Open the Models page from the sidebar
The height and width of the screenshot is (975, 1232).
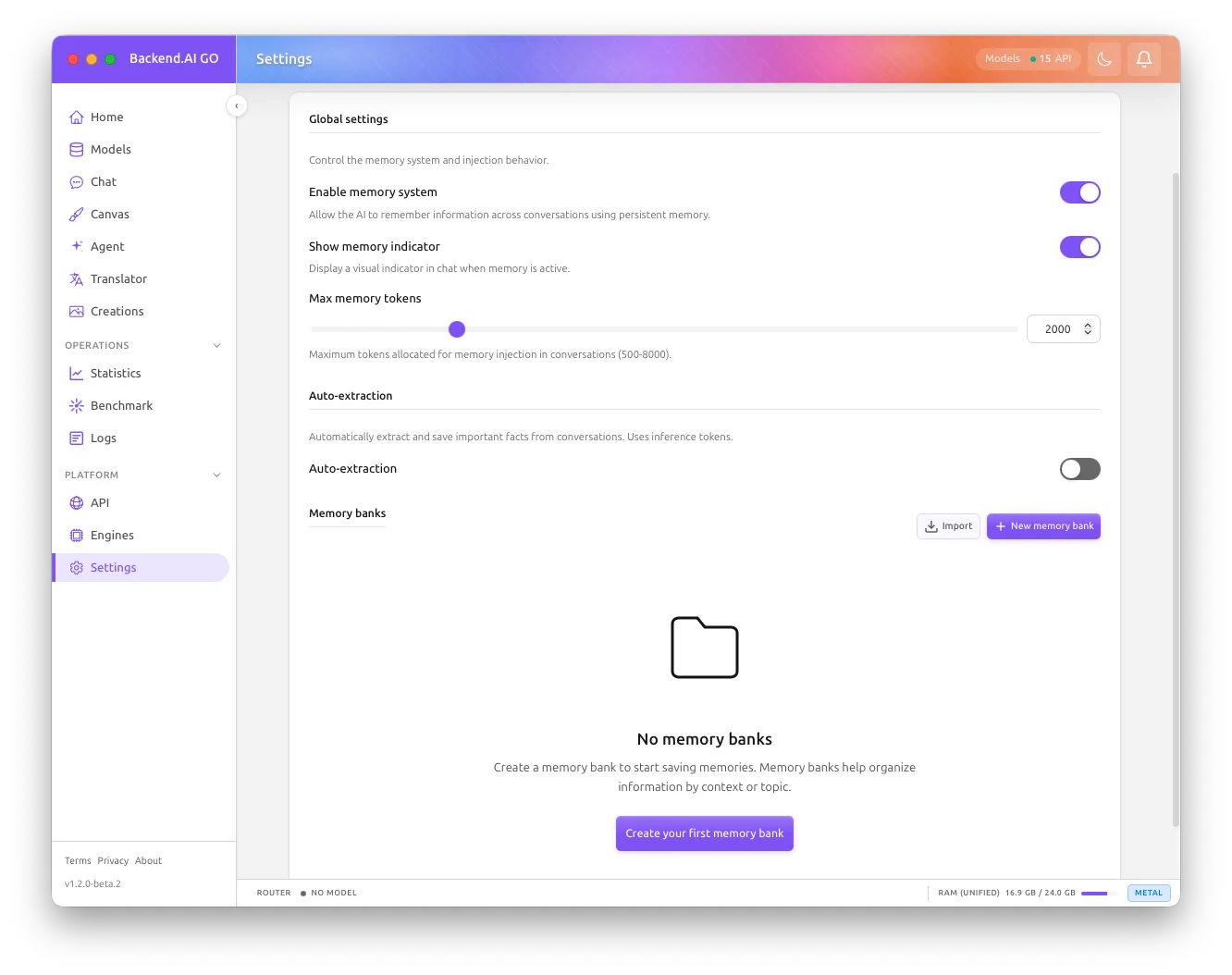[x=110, y=149]
